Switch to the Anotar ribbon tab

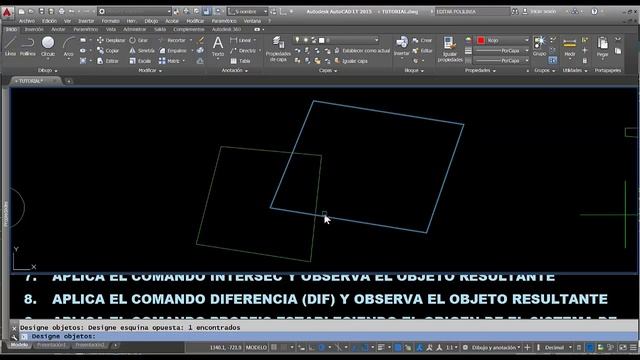[x=58, y=29]
